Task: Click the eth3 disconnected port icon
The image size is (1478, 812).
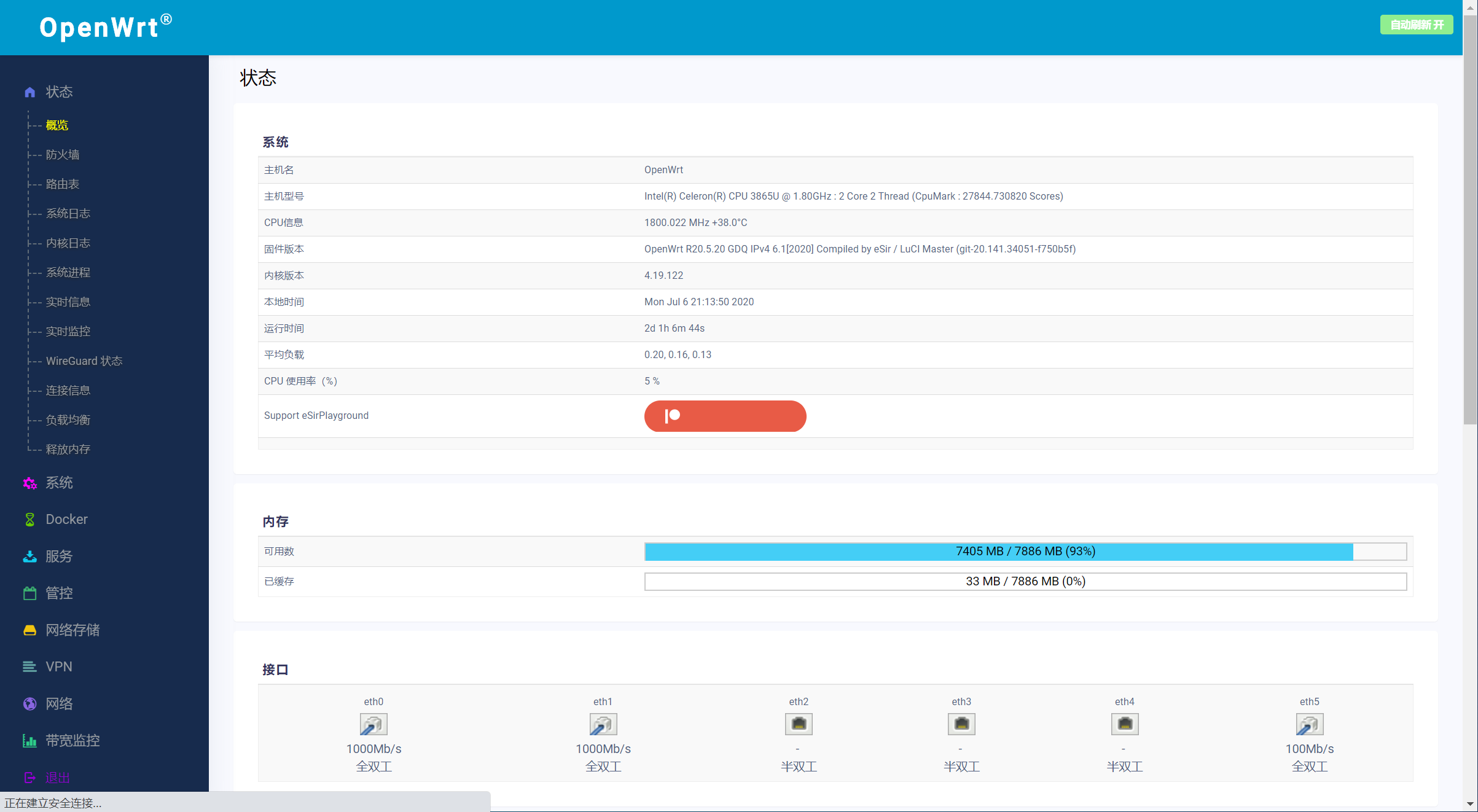Action: click(x=961, y=724)
